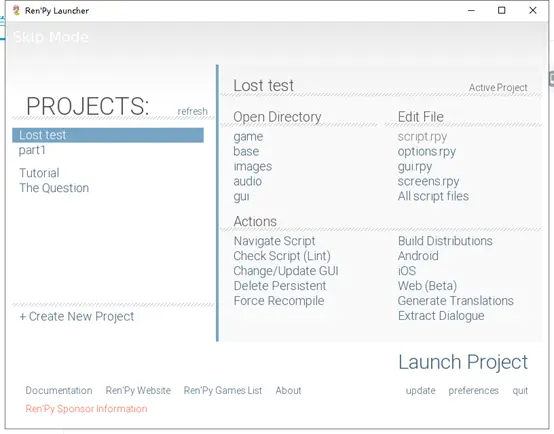Image resolution: width=554 pixels, height=434 pixels.
Task: Open the game directory
Action: [x=248, y=136]
